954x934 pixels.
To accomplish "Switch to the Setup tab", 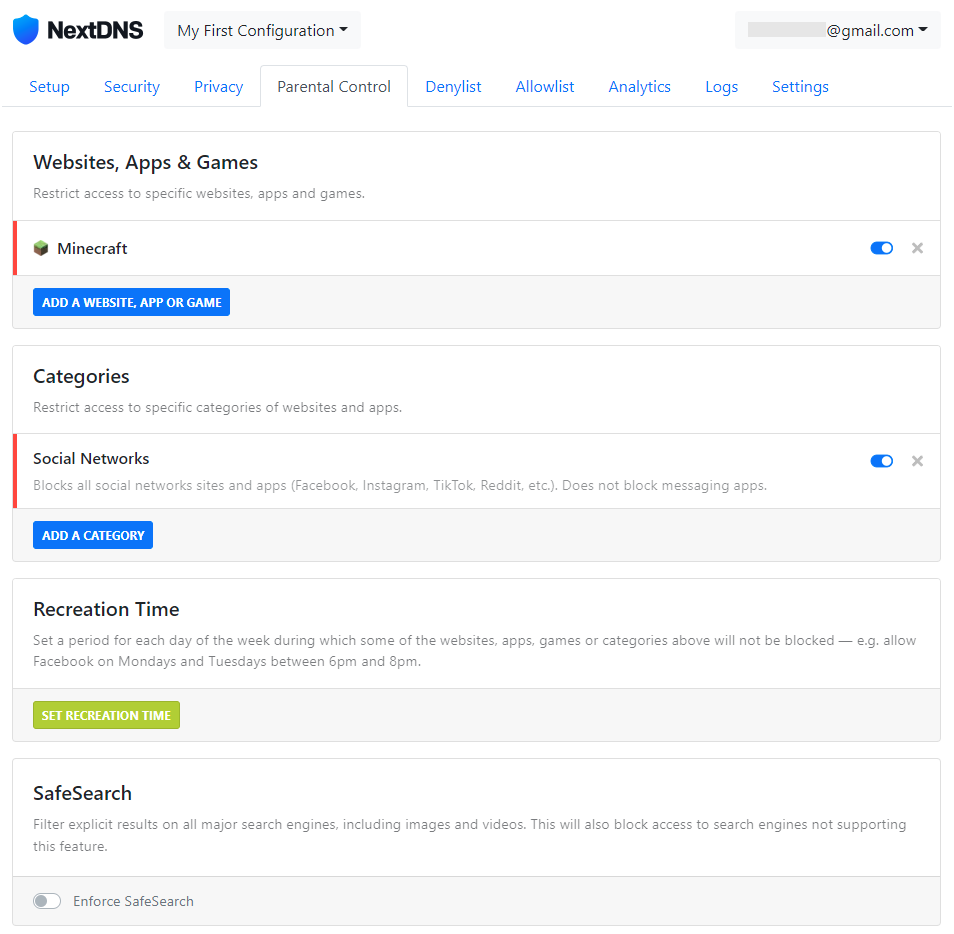I will tap(49, 87).
